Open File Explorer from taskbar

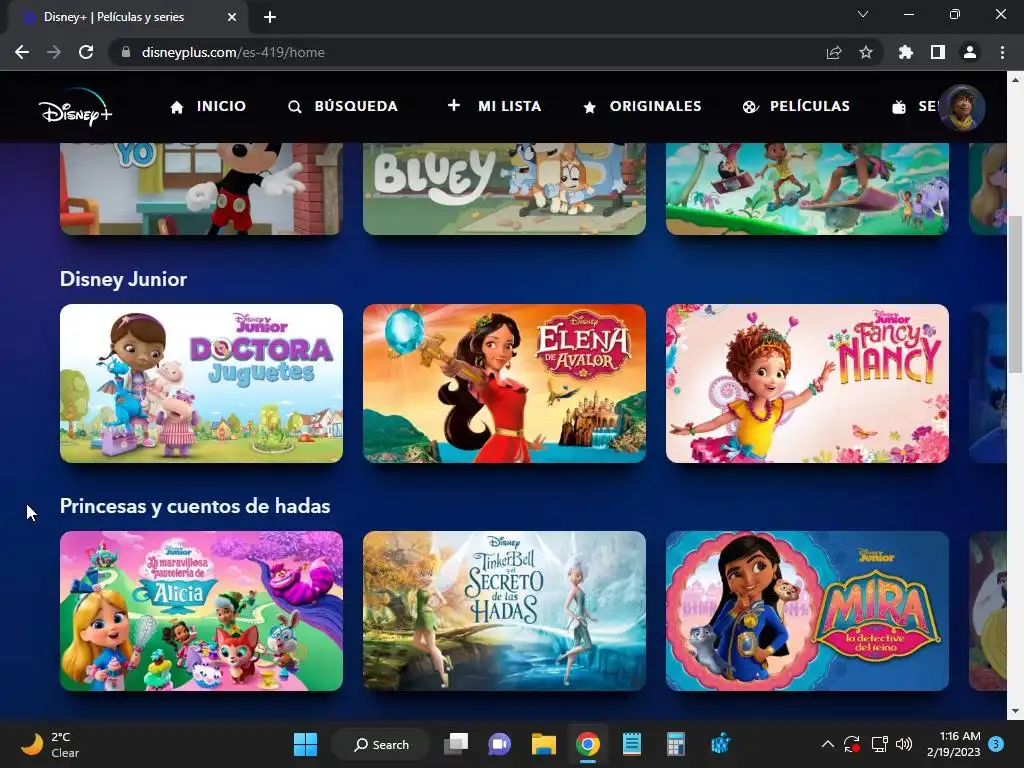coord(543,744)
